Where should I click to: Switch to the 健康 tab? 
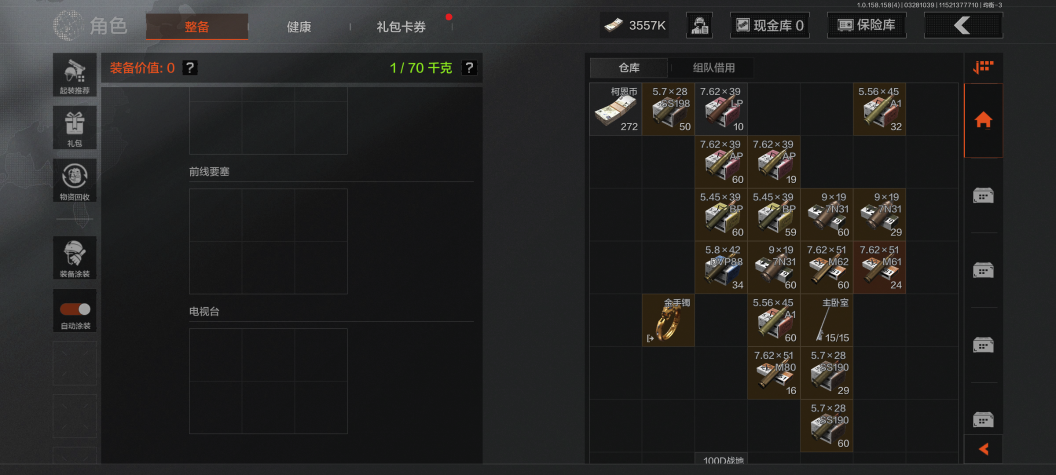pos(299,27)
